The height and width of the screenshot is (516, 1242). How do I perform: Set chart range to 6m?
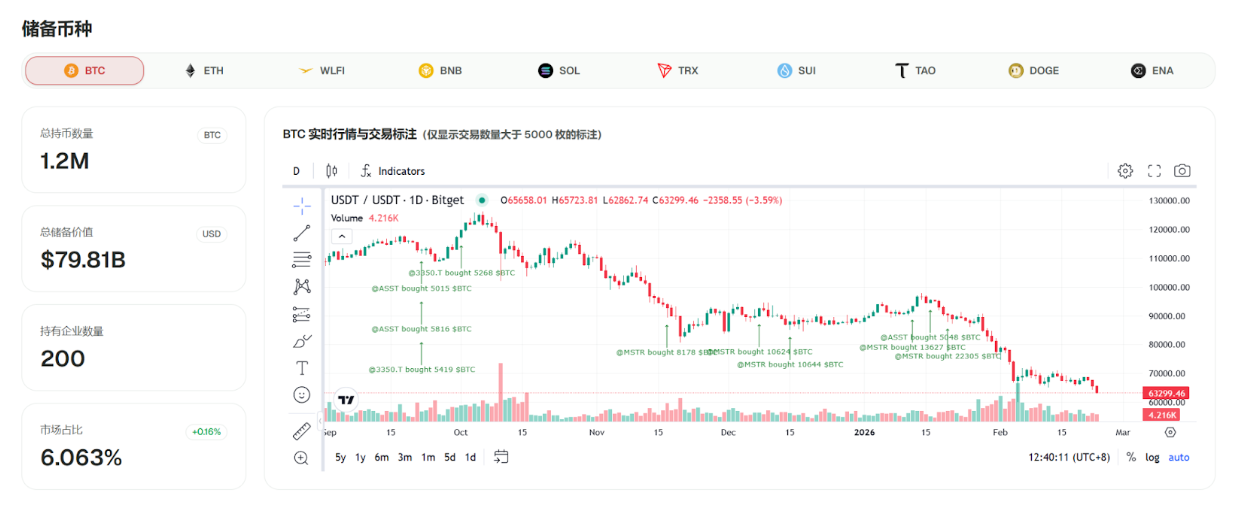coord(381,457)
